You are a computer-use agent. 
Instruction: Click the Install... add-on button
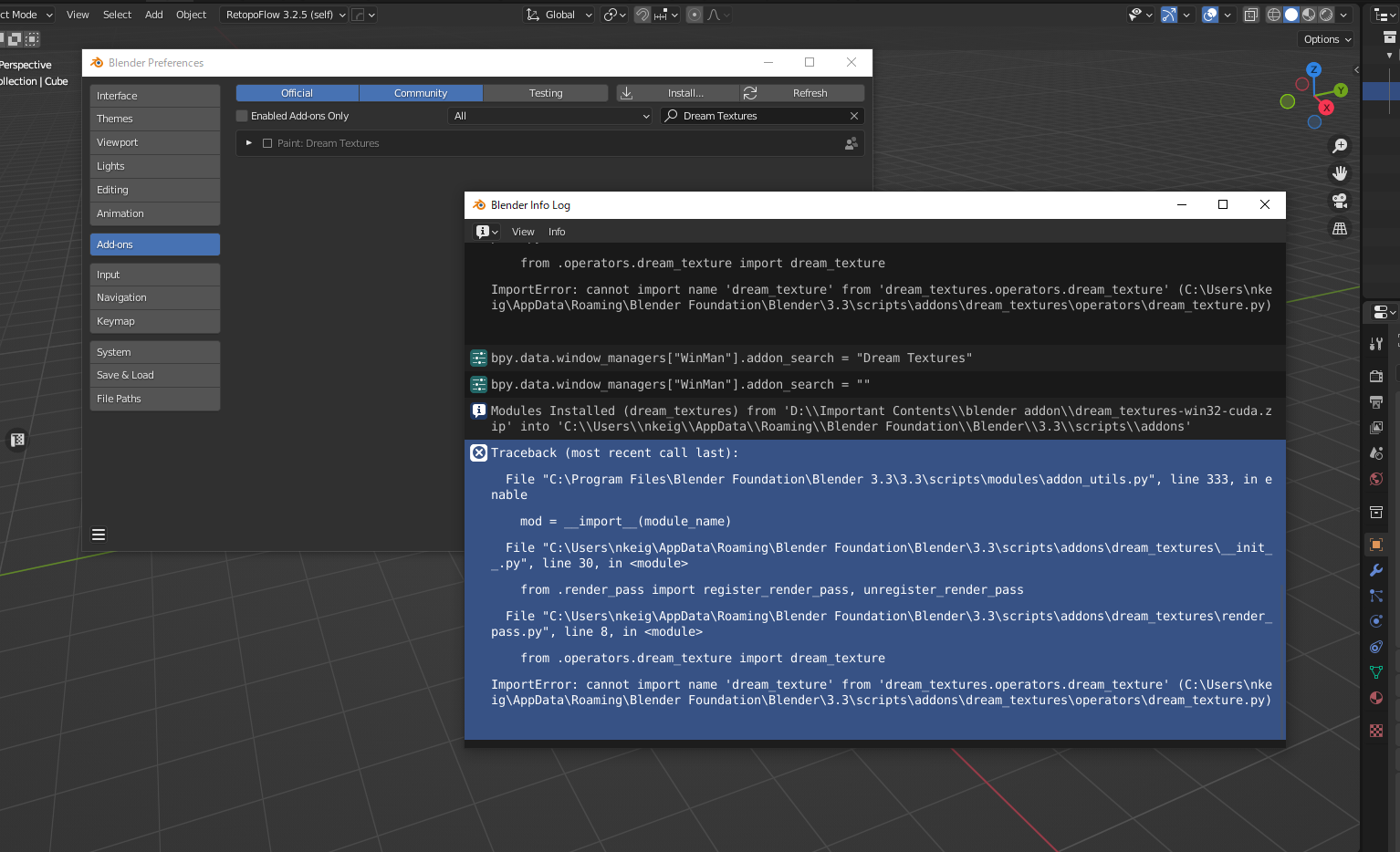pyautogui.click(x=677, y=93)
